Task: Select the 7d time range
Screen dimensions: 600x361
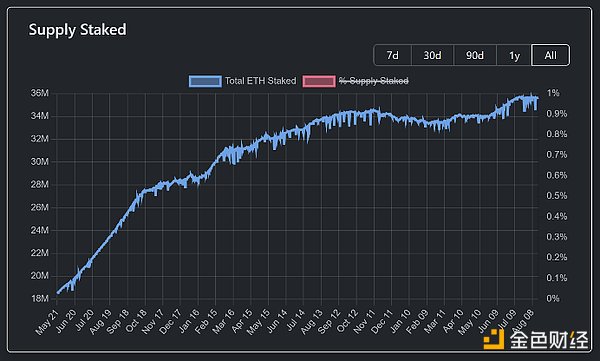Action: [393, 56]
